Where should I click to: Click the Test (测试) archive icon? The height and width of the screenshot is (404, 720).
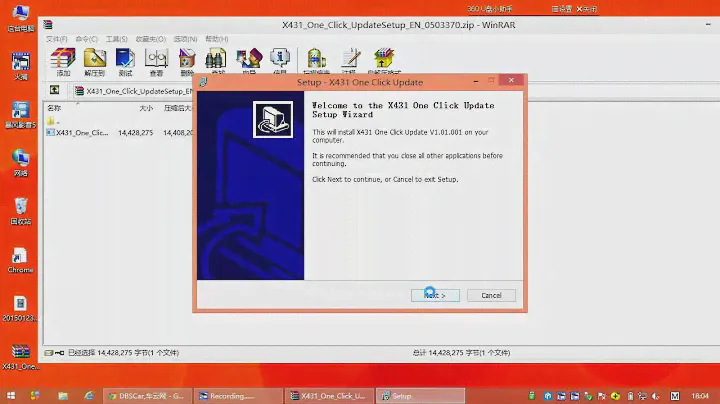coord(125,60)
